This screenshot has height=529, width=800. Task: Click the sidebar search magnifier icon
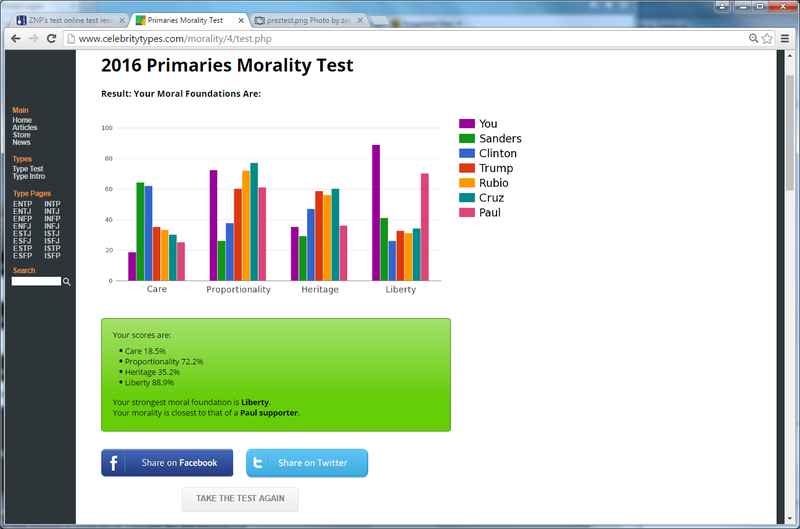pyautogui.click(x=66, y=282)
